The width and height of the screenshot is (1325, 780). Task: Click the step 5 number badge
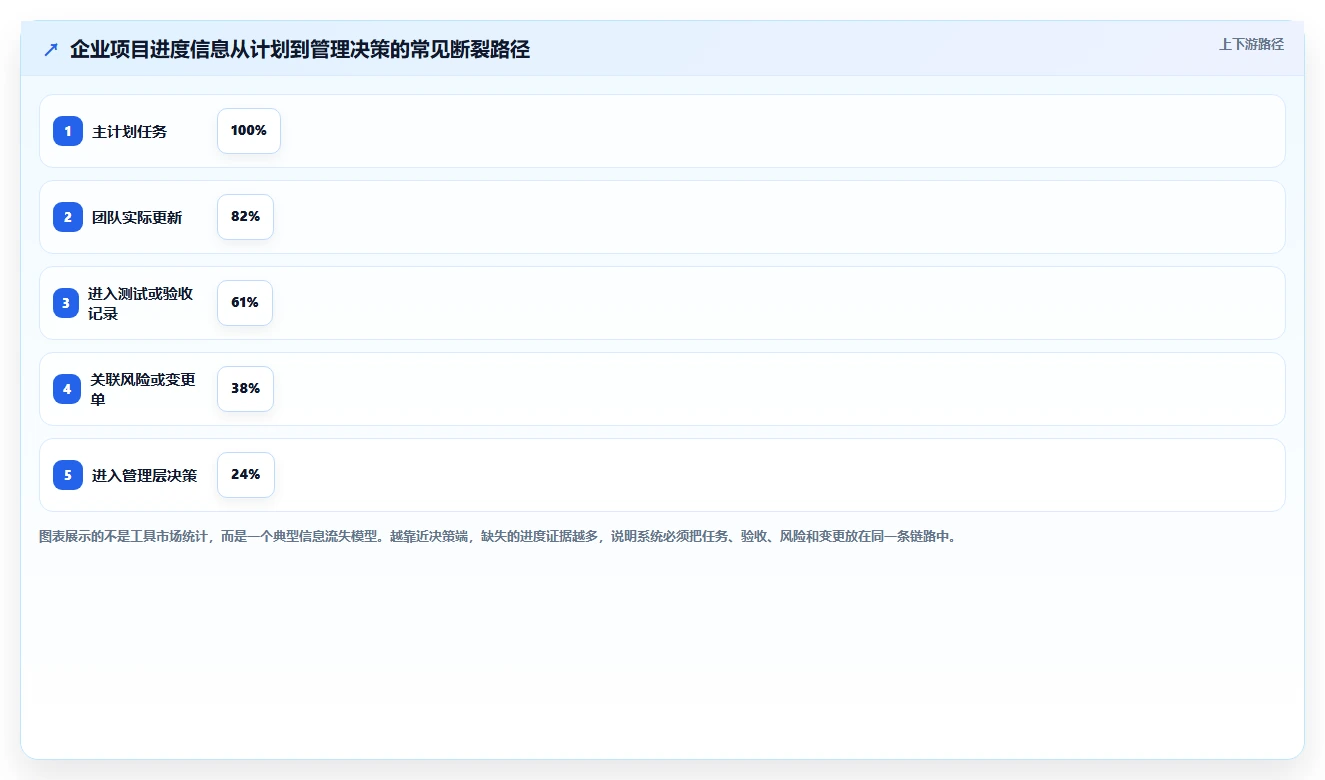point(68,475)
